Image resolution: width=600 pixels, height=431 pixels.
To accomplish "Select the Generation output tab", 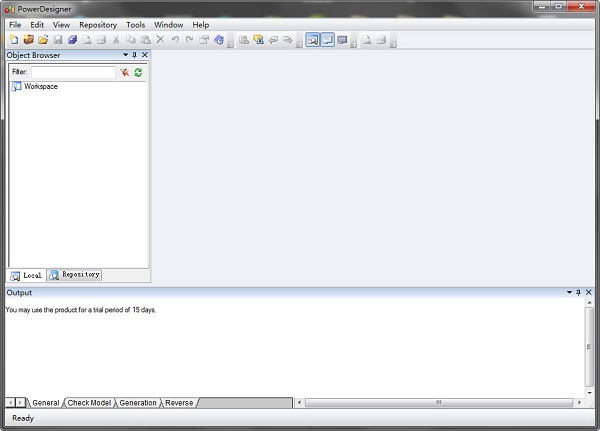I will click(138, 403).
